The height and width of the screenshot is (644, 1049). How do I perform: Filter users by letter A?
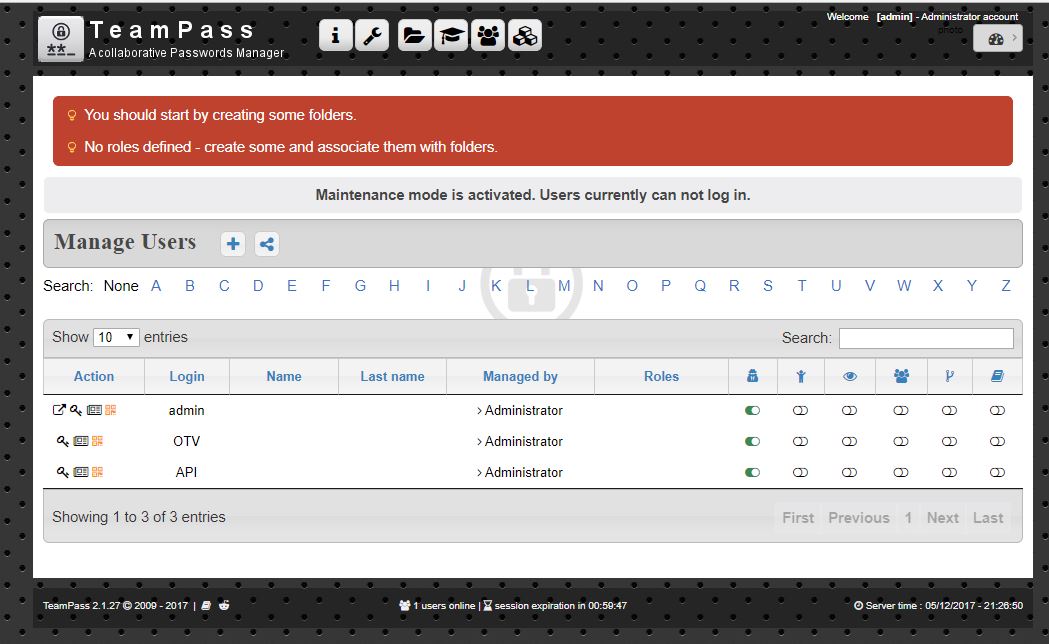point(156,286)
